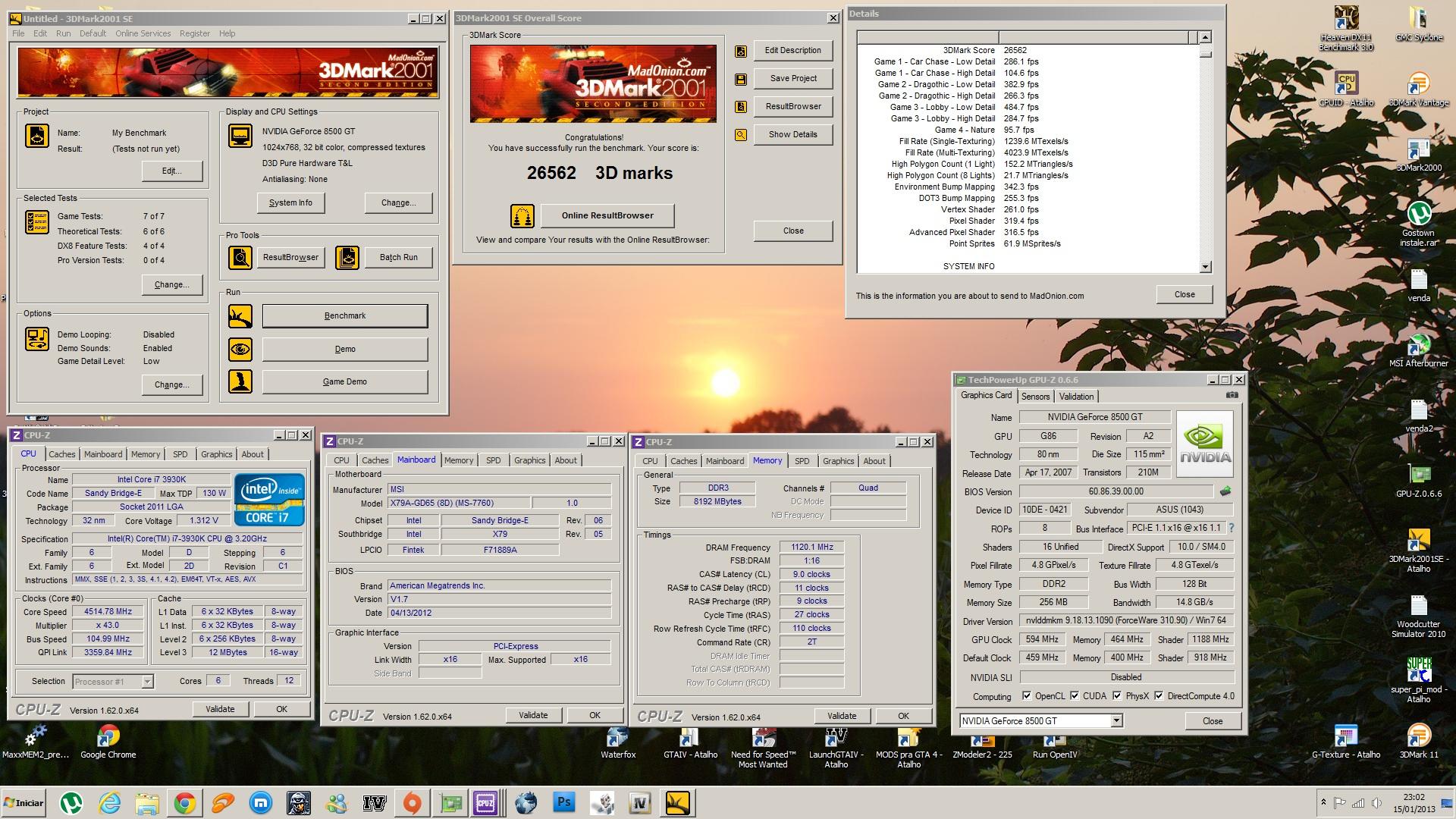The height and width of the screenshot is (819, 1456).
Task: Click the Save Project floppy icon
Action: tap(741, 79)
